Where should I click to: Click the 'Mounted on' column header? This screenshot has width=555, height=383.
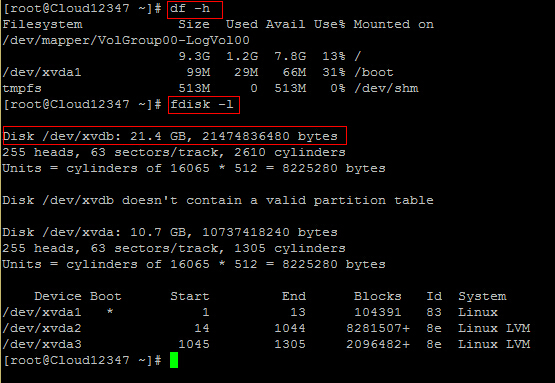[x=394, y=24]
